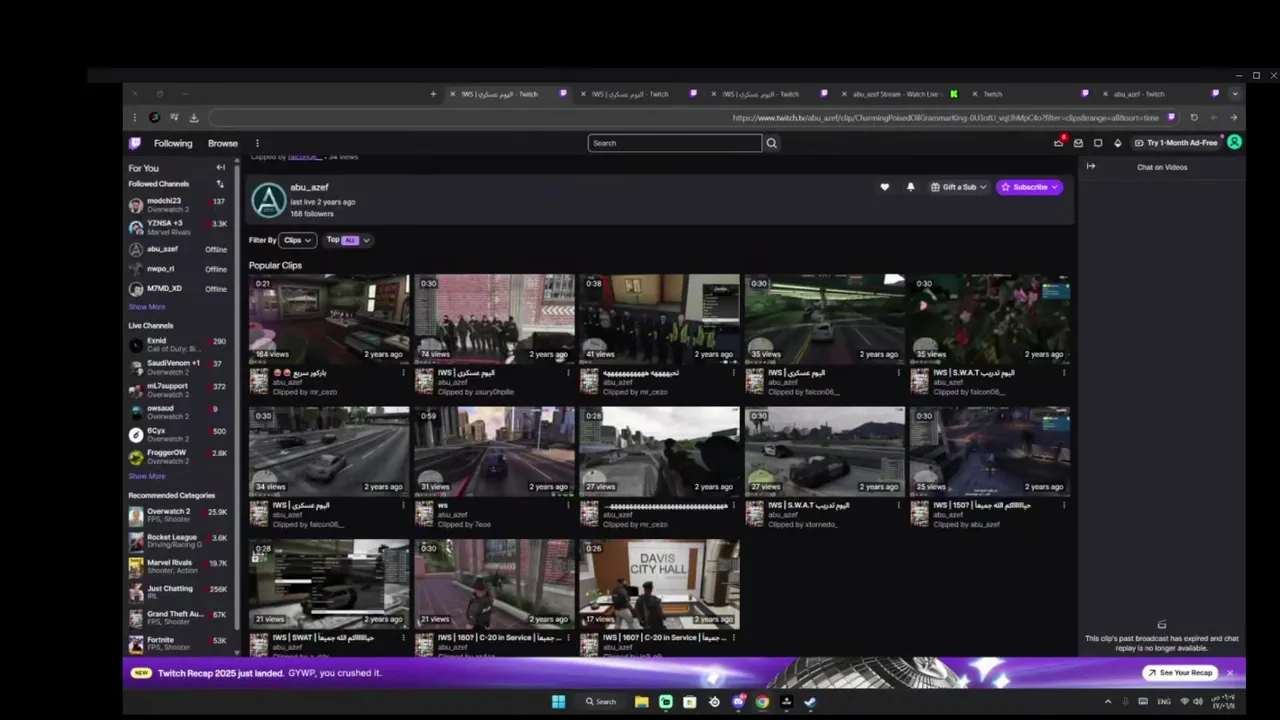The image size is (1280, 720).
Task: Click the Subscribe button
Action: coord(1029,187)
